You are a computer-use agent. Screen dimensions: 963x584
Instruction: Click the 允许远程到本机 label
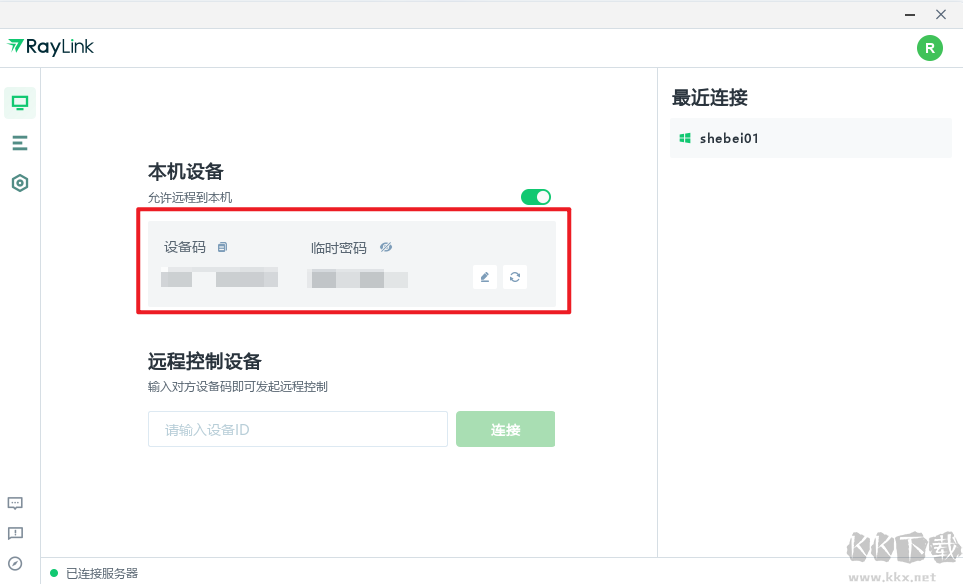190,197
